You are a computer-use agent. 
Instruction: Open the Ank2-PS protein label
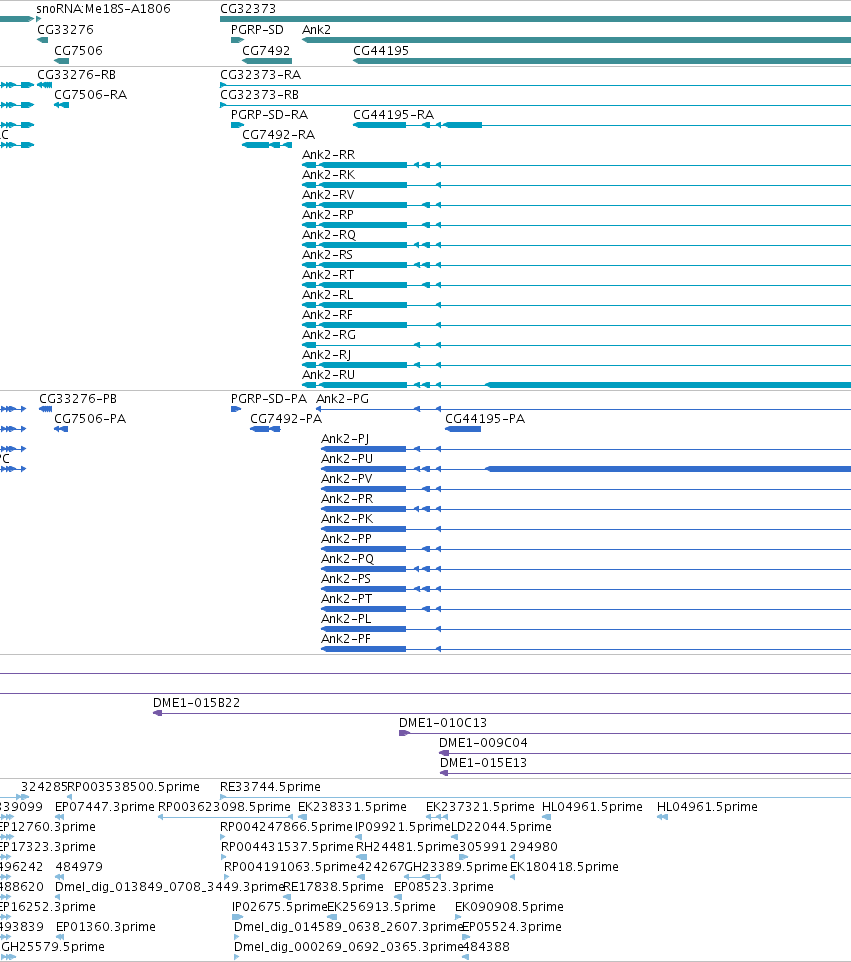click(x=346, y=579)
